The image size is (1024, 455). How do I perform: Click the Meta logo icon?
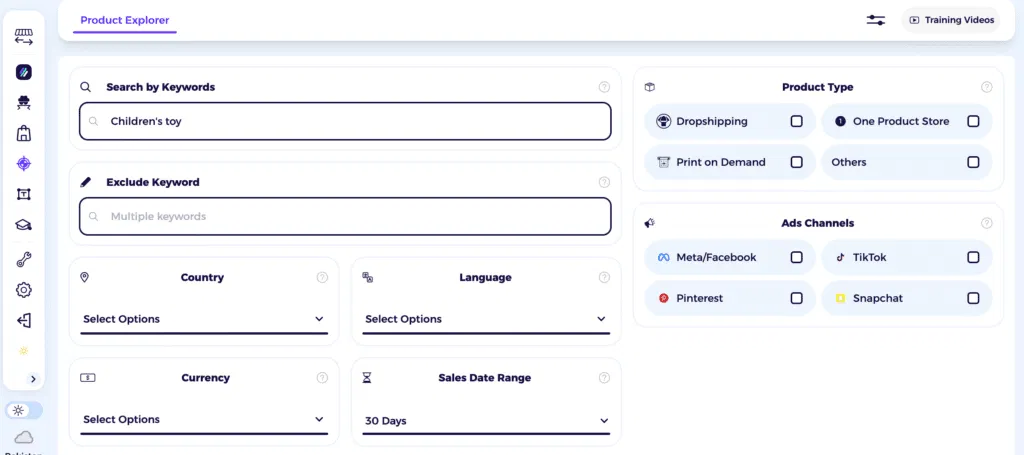664,258
